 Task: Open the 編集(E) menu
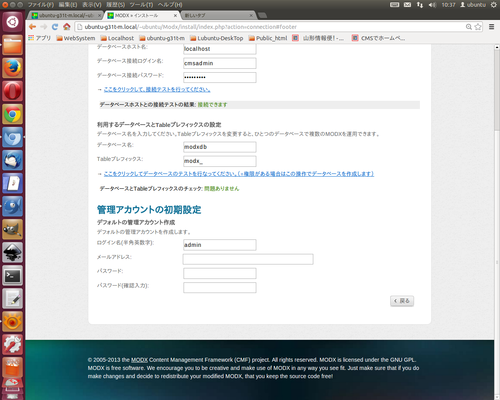(x=68, y=5)
